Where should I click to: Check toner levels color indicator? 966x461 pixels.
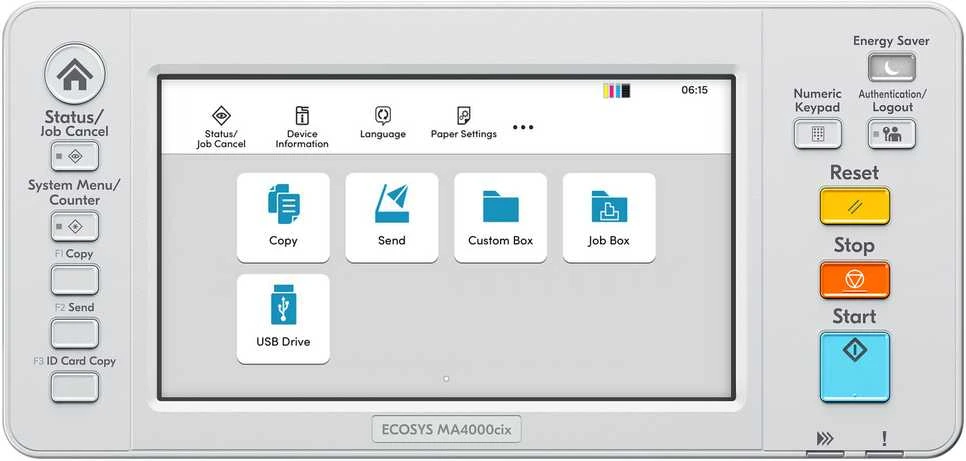pos(617,91)
